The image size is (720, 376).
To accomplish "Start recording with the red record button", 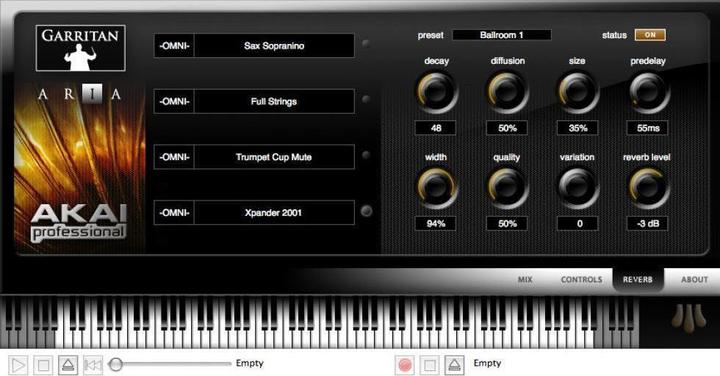I will (405, 365).
